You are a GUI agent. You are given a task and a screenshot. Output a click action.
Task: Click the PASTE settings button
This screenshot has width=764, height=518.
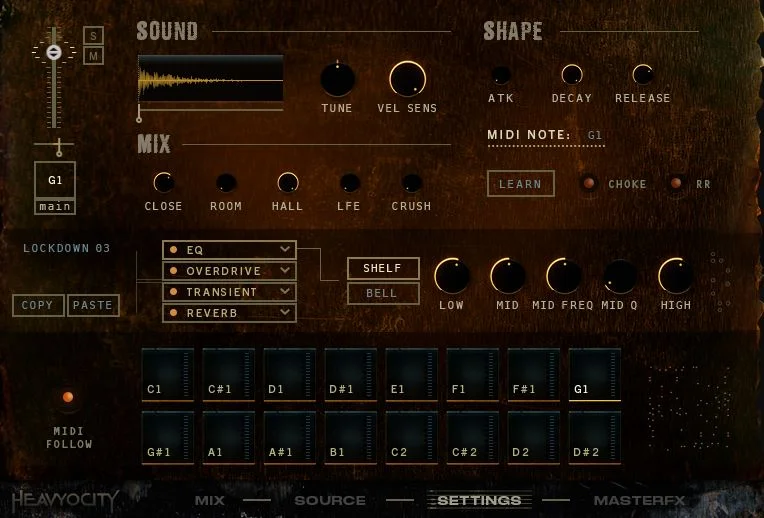click(x=93, y=305)
